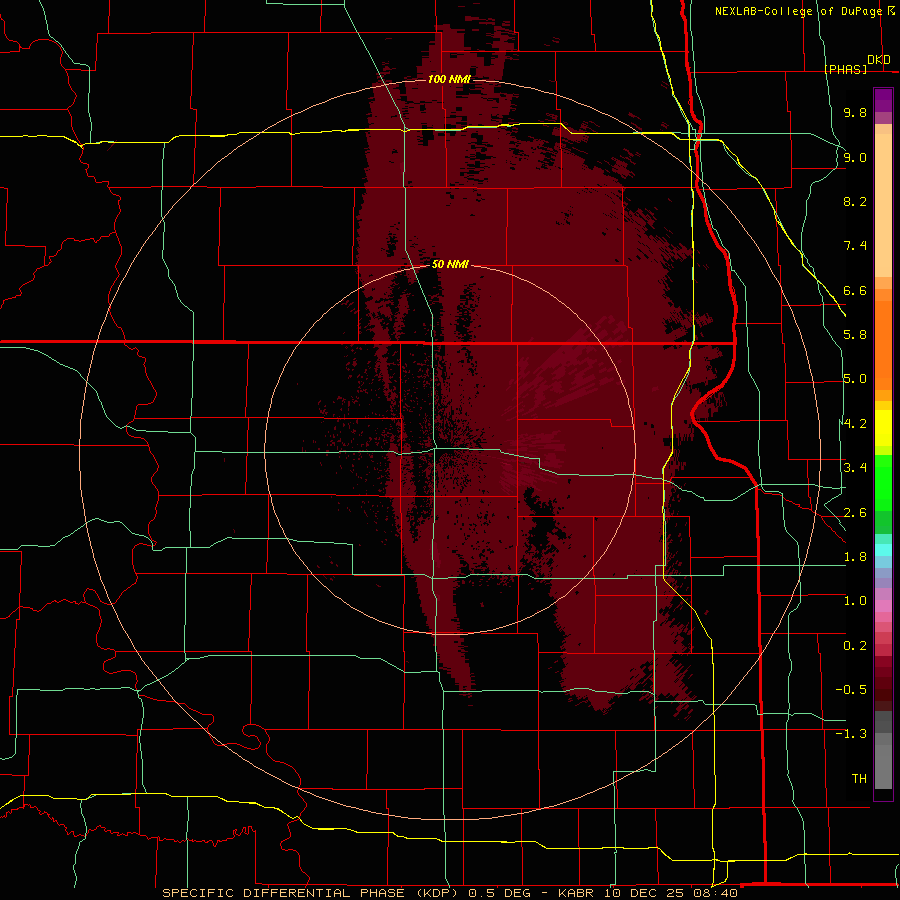The height and width of the screenshot is (900, 900).
Task: Select the 4.2 value on the scale
Action: (x=855, y=424)
